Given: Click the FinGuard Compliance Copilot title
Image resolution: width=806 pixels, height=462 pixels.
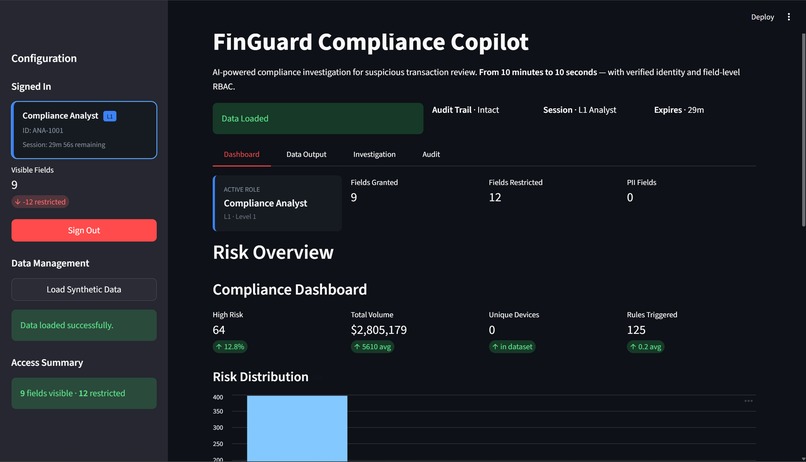Looking at the screenshot, I should pyautogui.click(x=371, y=42).
